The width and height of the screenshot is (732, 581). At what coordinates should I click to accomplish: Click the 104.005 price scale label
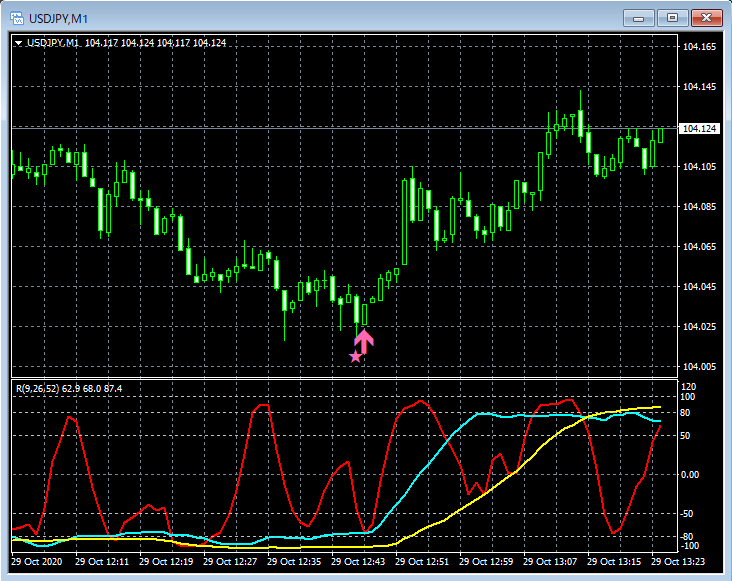[x=699, y=366]
